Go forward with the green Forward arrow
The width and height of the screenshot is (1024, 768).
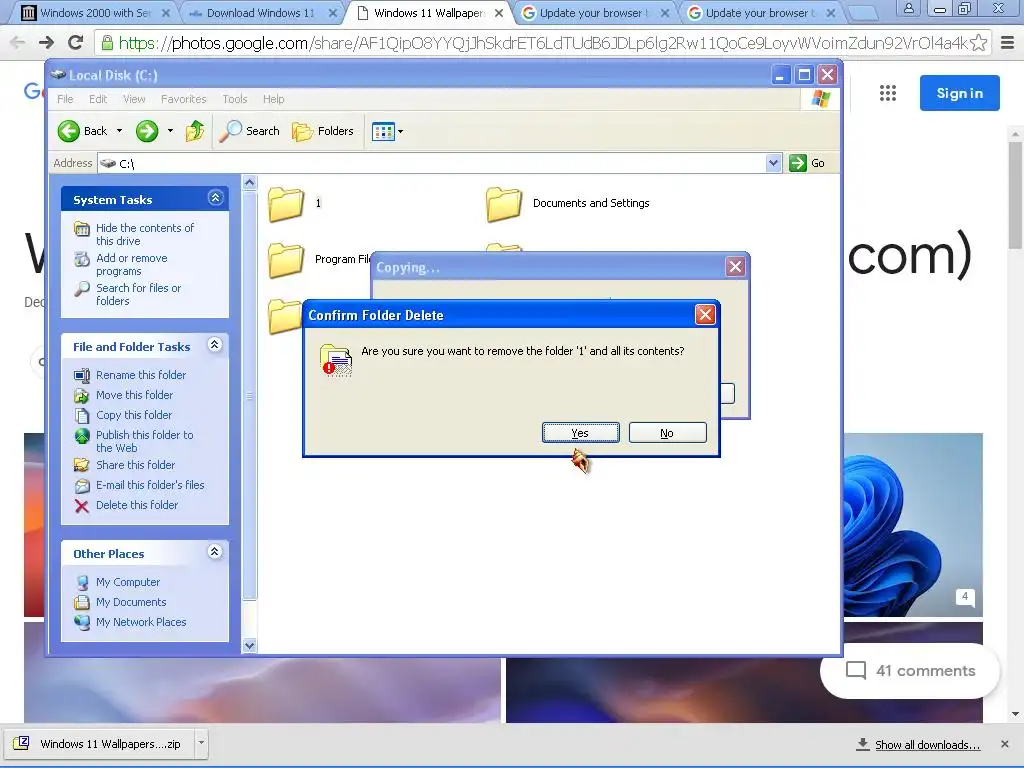click(147, 131)
